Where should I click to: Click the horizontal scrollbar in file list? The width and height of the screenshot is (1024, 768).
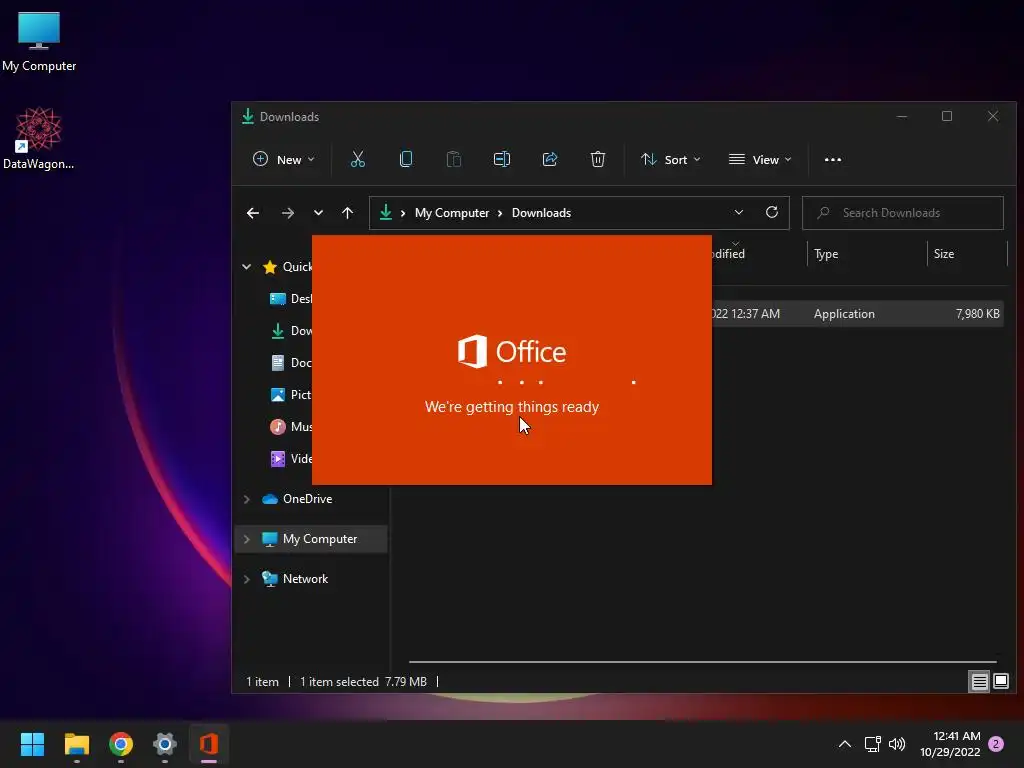(x=703, y=662)
